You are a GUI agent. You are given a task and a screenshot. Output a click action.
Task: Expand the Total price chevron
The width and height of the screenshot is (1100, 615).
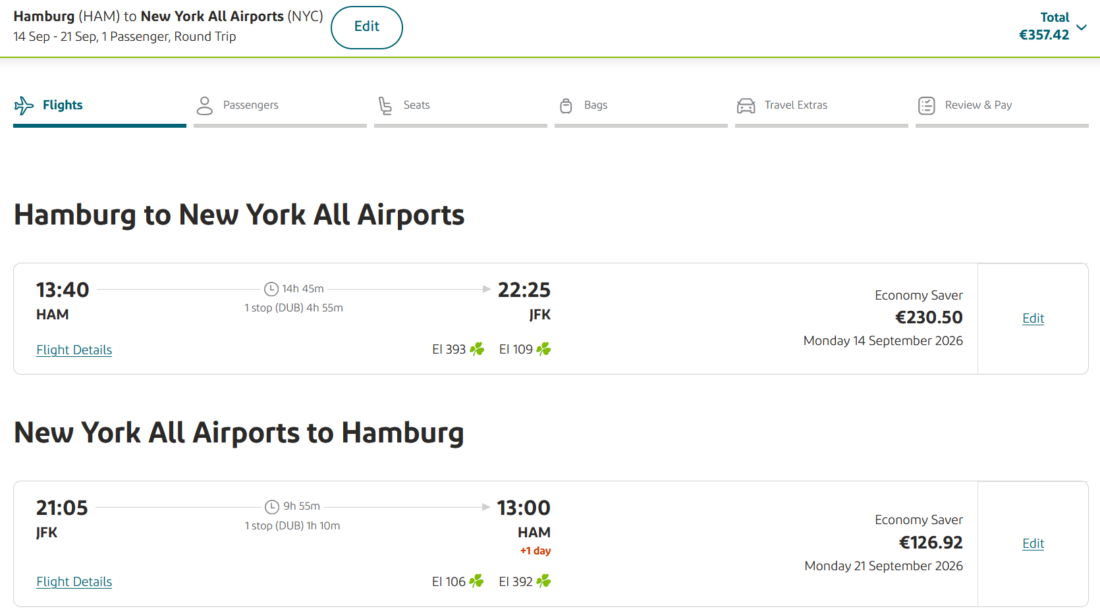[x=1082, y=27]
